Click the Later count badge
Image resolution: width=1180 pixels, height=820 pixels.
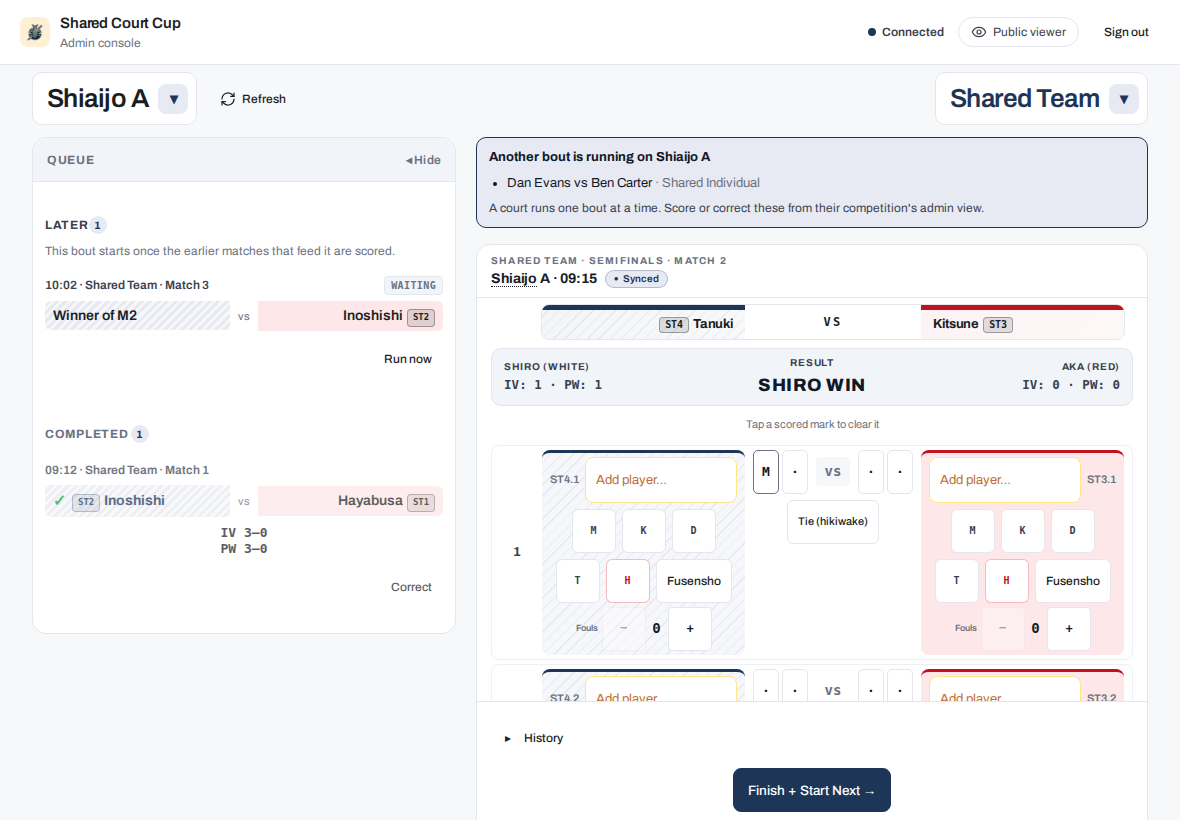coord(97,225)
